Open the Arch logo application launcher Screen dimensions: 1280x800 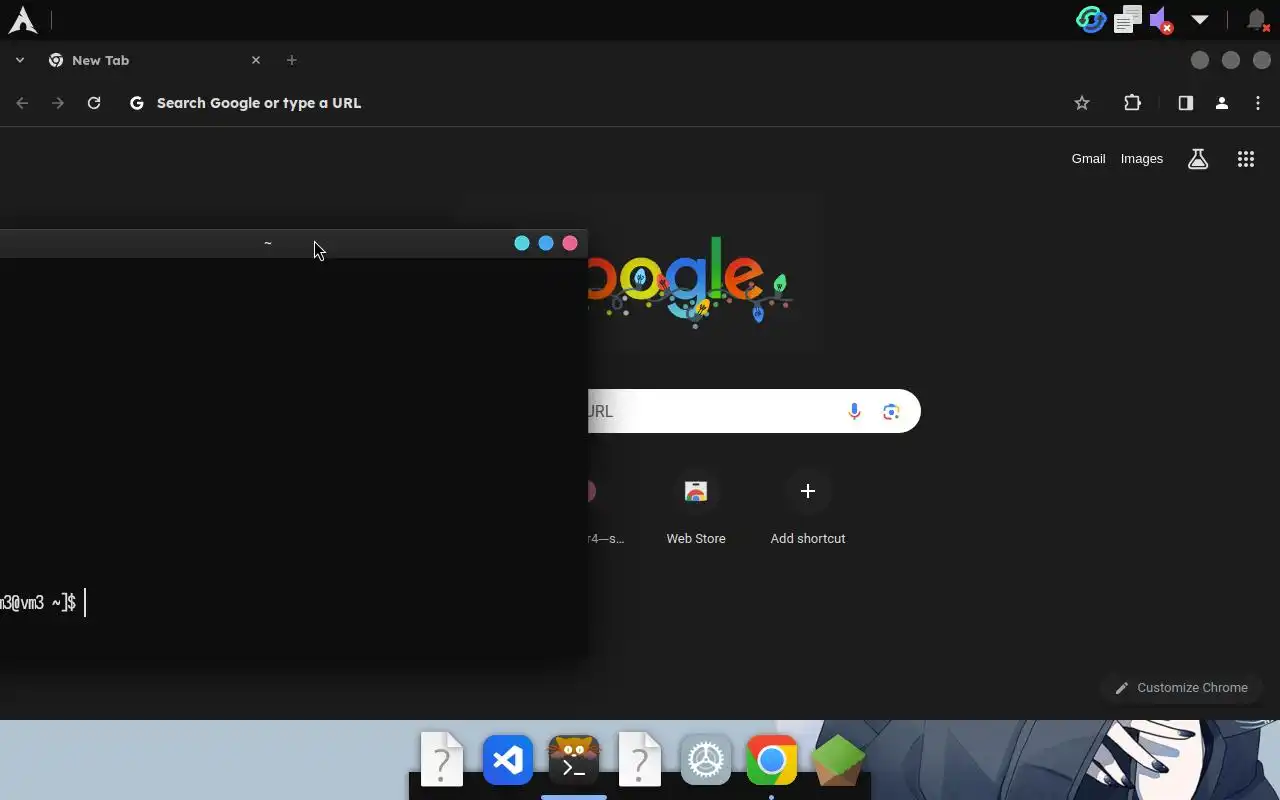click(22, 19)
